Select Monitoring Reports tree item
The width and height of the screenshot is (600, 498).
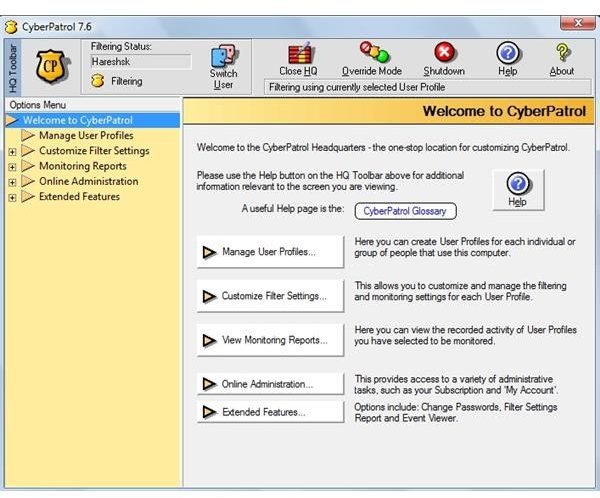point(83,166)
